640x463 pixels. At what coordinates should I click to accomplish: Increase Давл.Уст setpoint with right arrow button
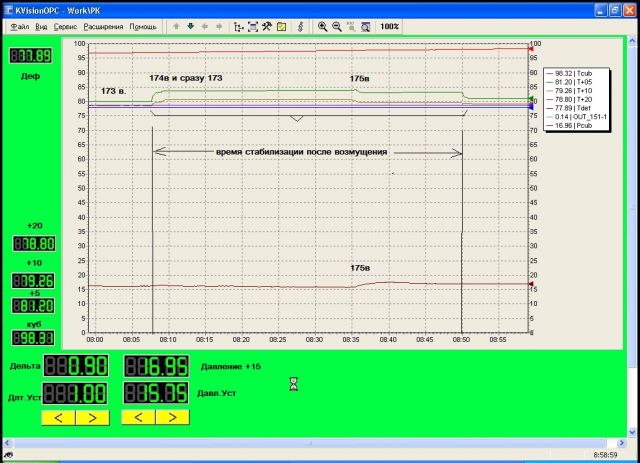click(172, 417)
